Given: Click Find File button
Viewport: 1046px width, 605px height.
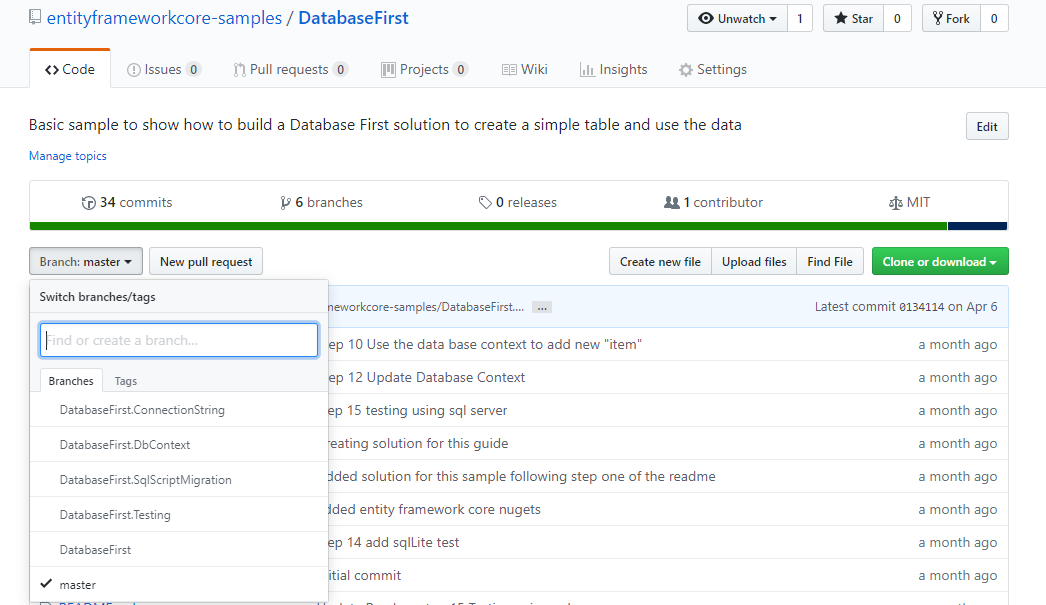Looking at the screenshot, I should pyautogui.click(x=830, y=261).
